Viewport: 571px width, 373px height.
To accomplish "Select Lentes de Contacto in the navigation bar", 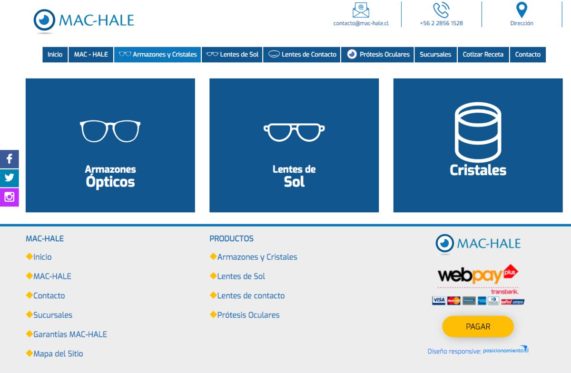I will (x=302, y=55).
